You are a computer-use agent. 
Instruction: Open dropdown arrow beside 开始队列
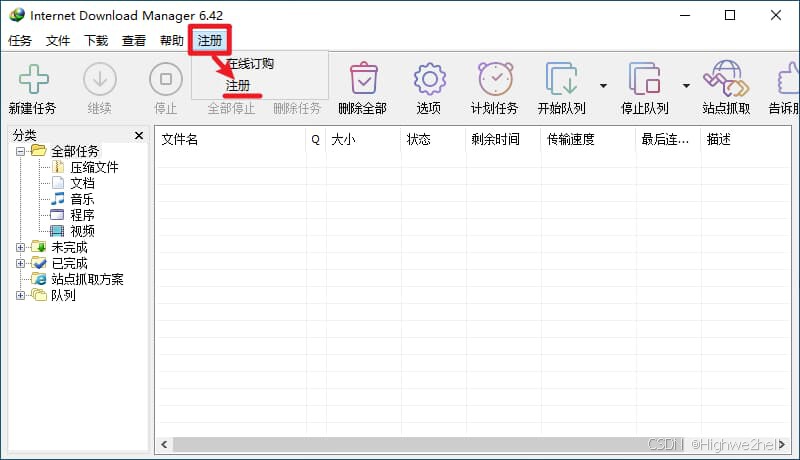point(603,86)
